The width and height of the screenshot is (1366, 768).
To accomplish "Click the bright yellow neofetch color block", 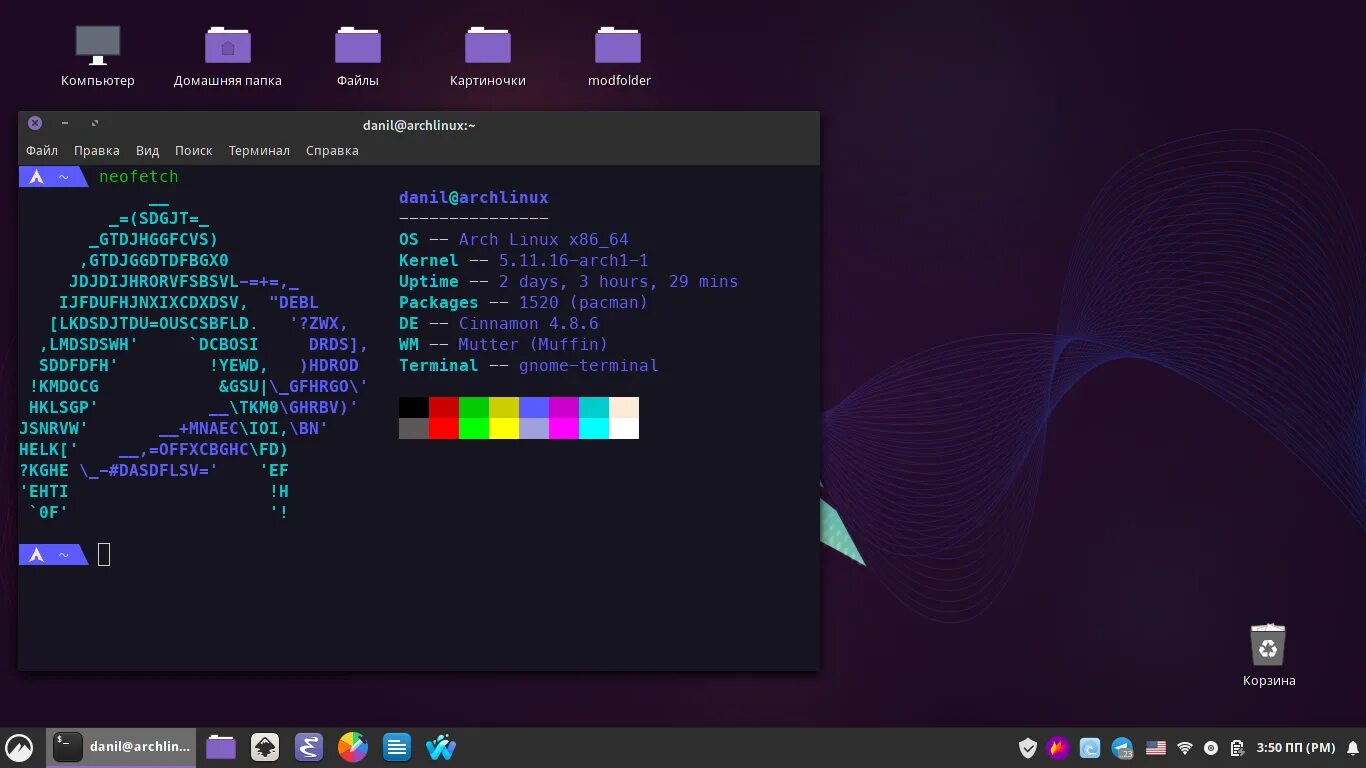I will (x=504, y=428).
